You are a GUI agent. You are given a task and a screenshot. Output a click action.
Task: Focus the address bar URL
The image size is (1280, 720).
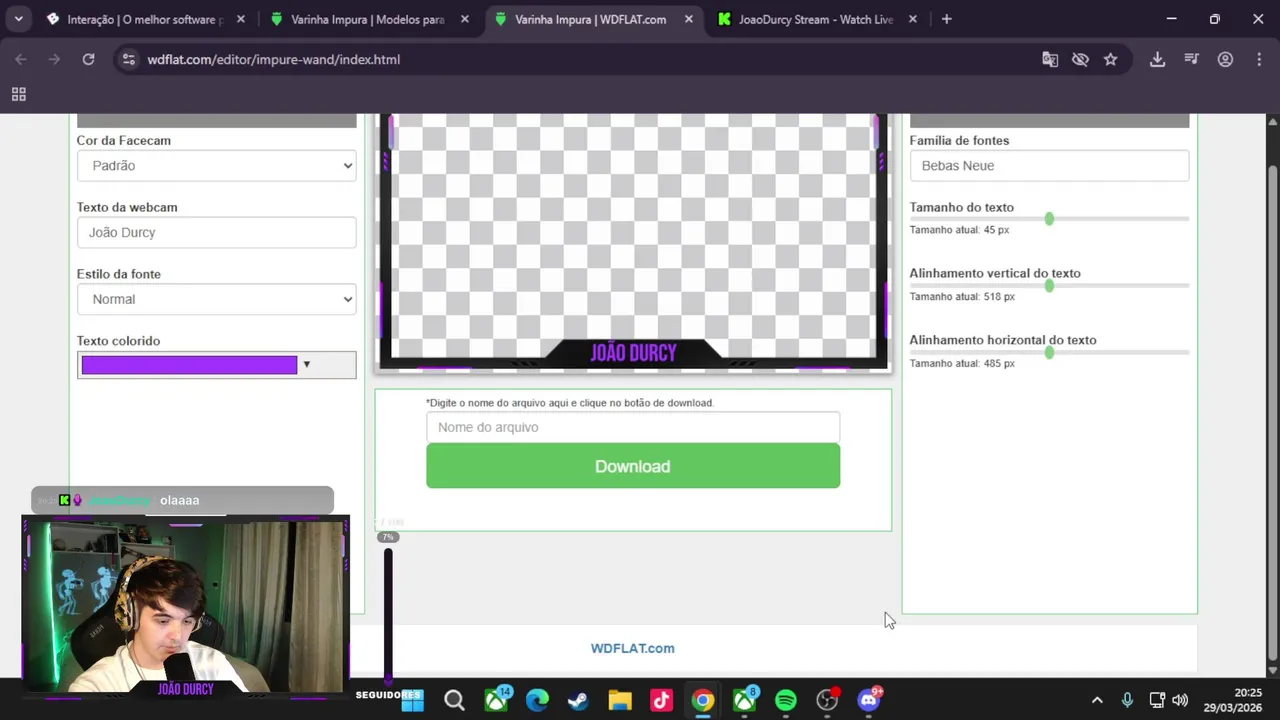(x=274, y=60)
